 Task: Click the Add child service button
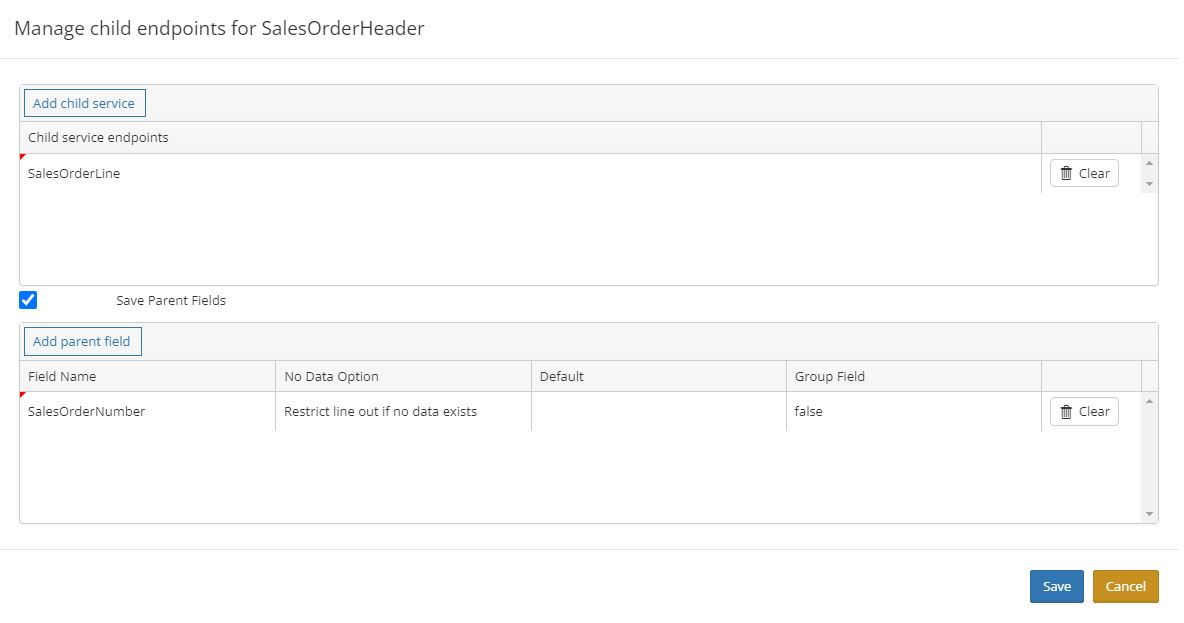tap(85, 103)
